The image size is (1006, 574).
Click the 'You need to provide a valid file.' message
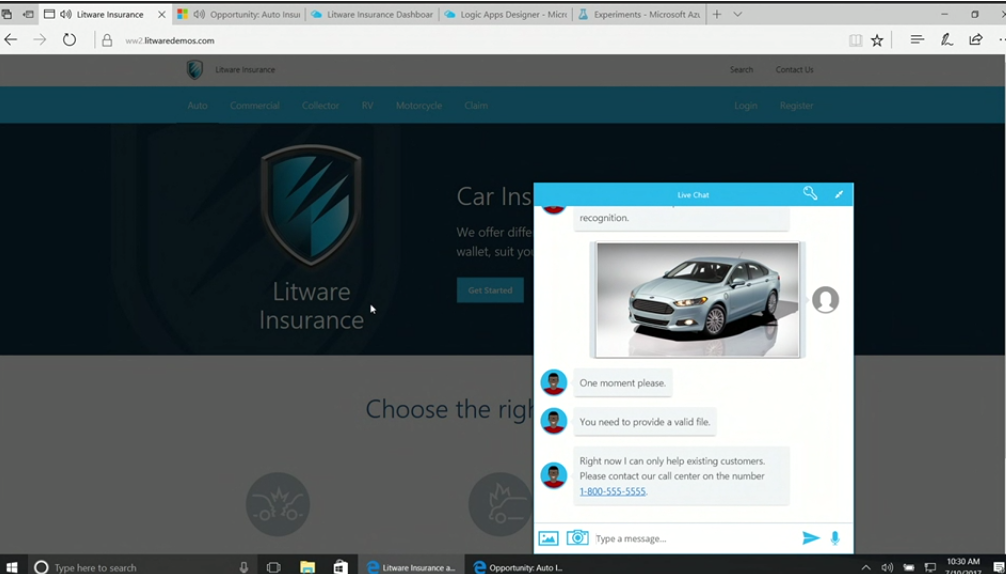(644, 422)
